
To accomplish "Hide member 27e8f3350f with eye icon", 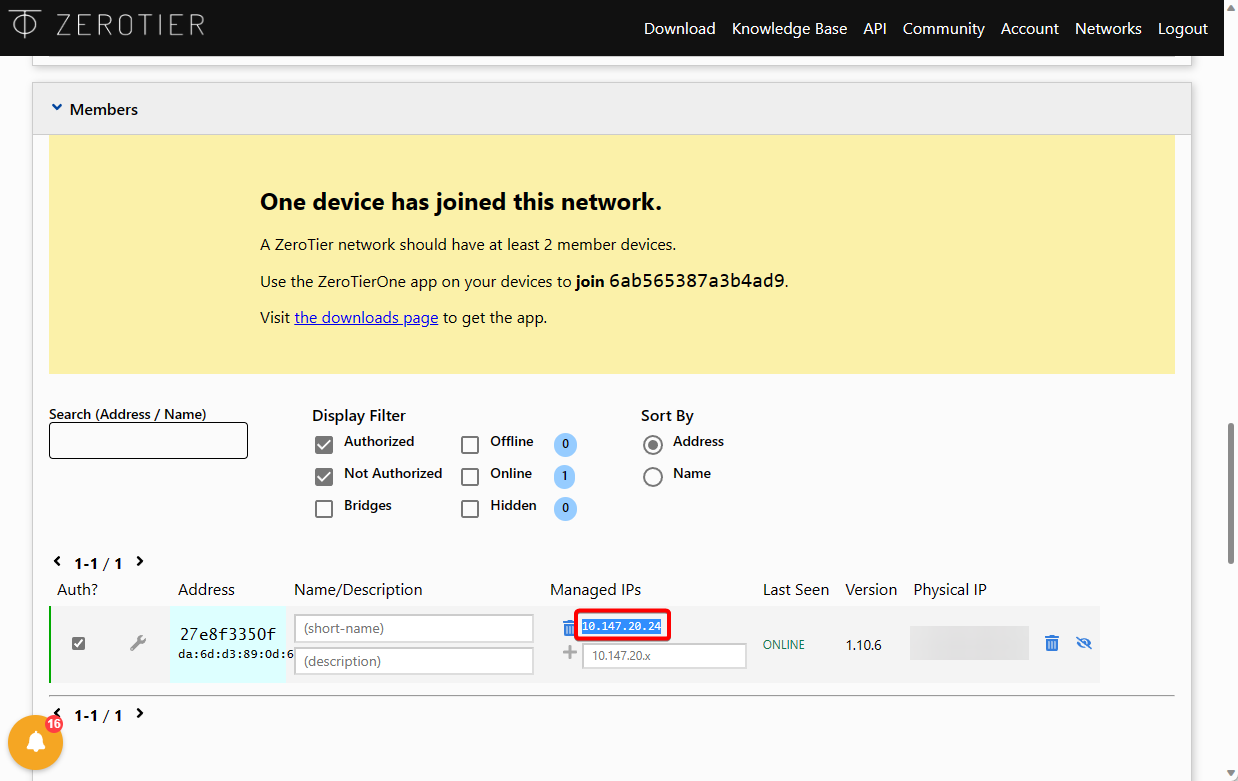I will 1083,643.
